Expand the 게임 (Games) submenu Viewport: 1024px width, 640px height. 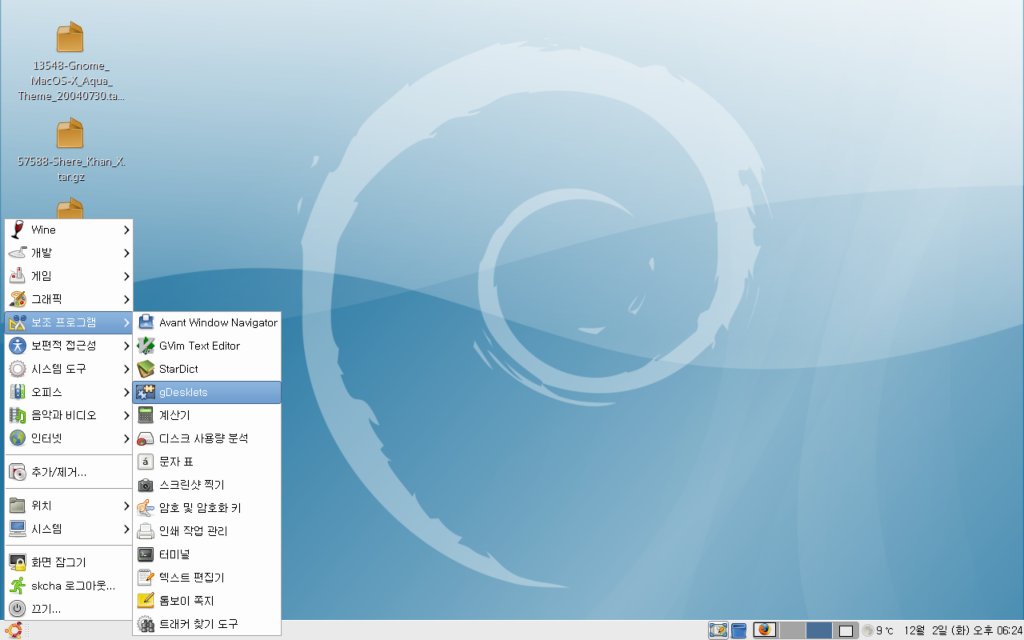69,276
